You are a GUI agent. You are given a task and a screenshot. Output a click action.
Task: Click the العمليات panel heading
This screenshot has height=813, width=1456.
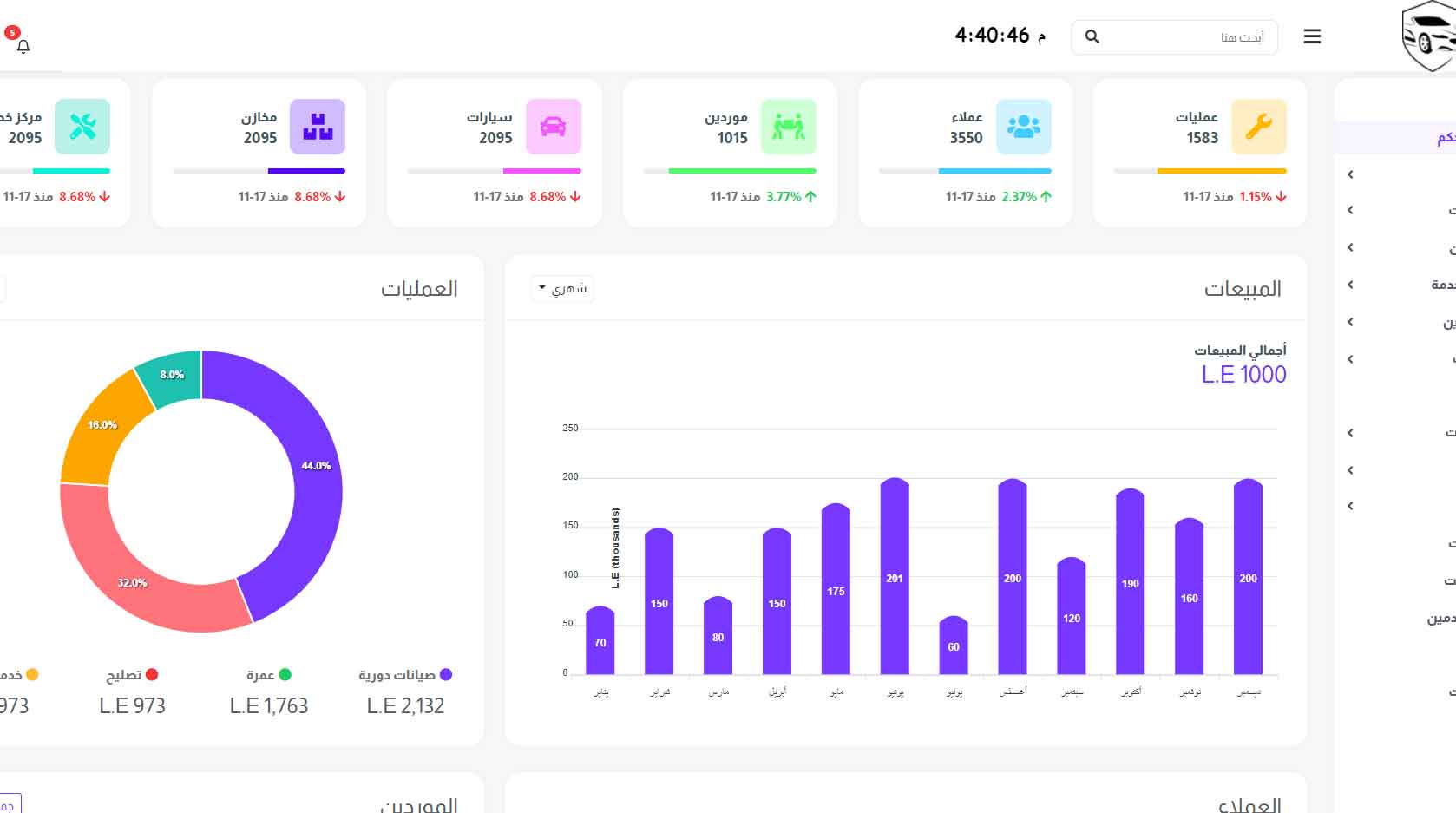(419, 289)
